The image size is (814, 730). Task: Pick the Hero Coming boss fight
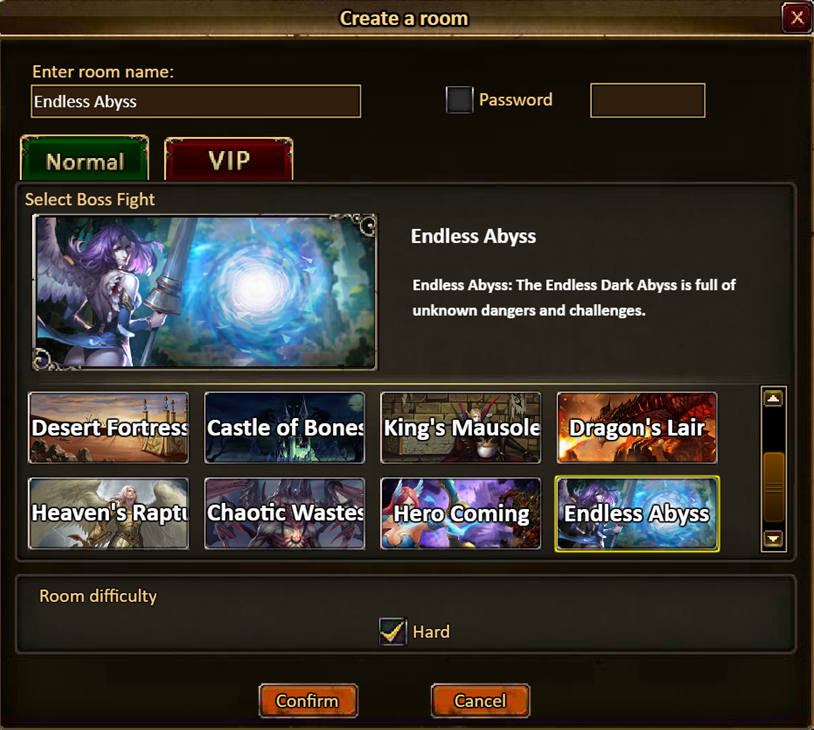pyautogui.click(x=460, y=513)
